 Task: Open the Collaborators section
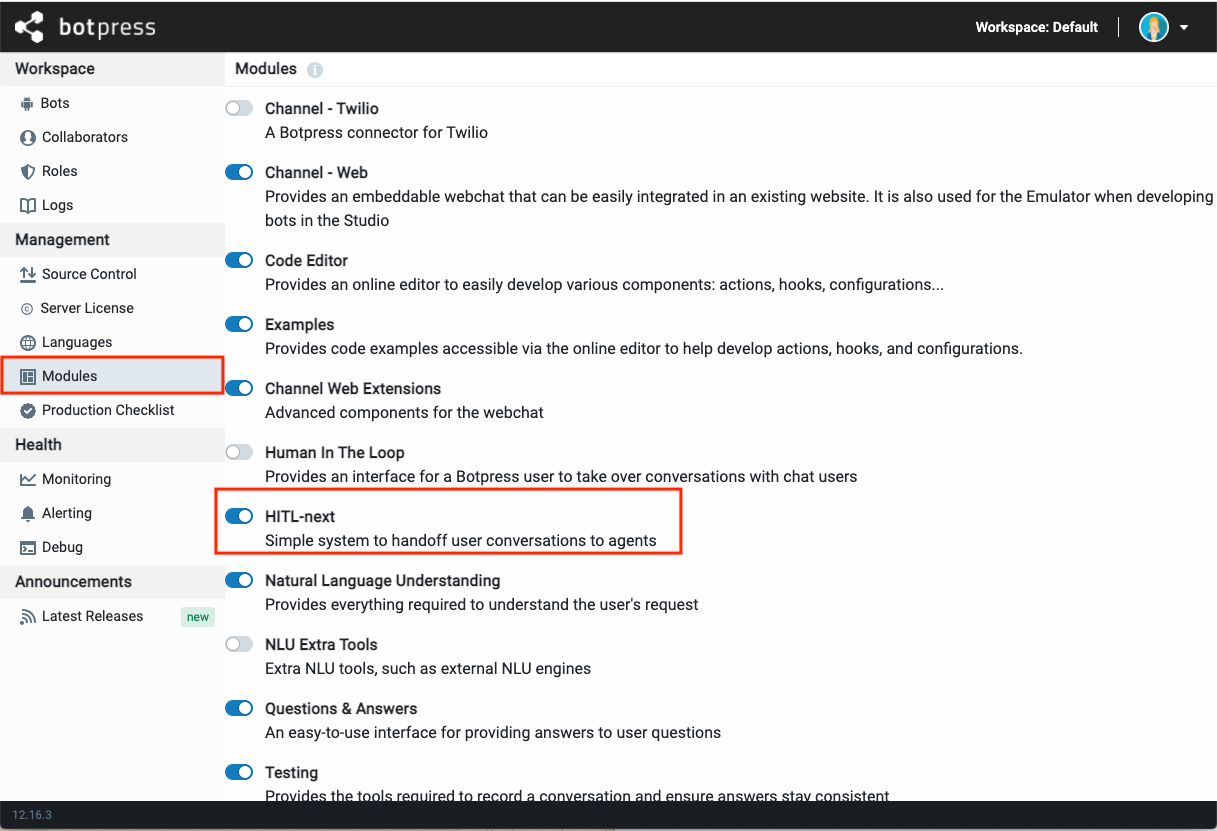27,137
